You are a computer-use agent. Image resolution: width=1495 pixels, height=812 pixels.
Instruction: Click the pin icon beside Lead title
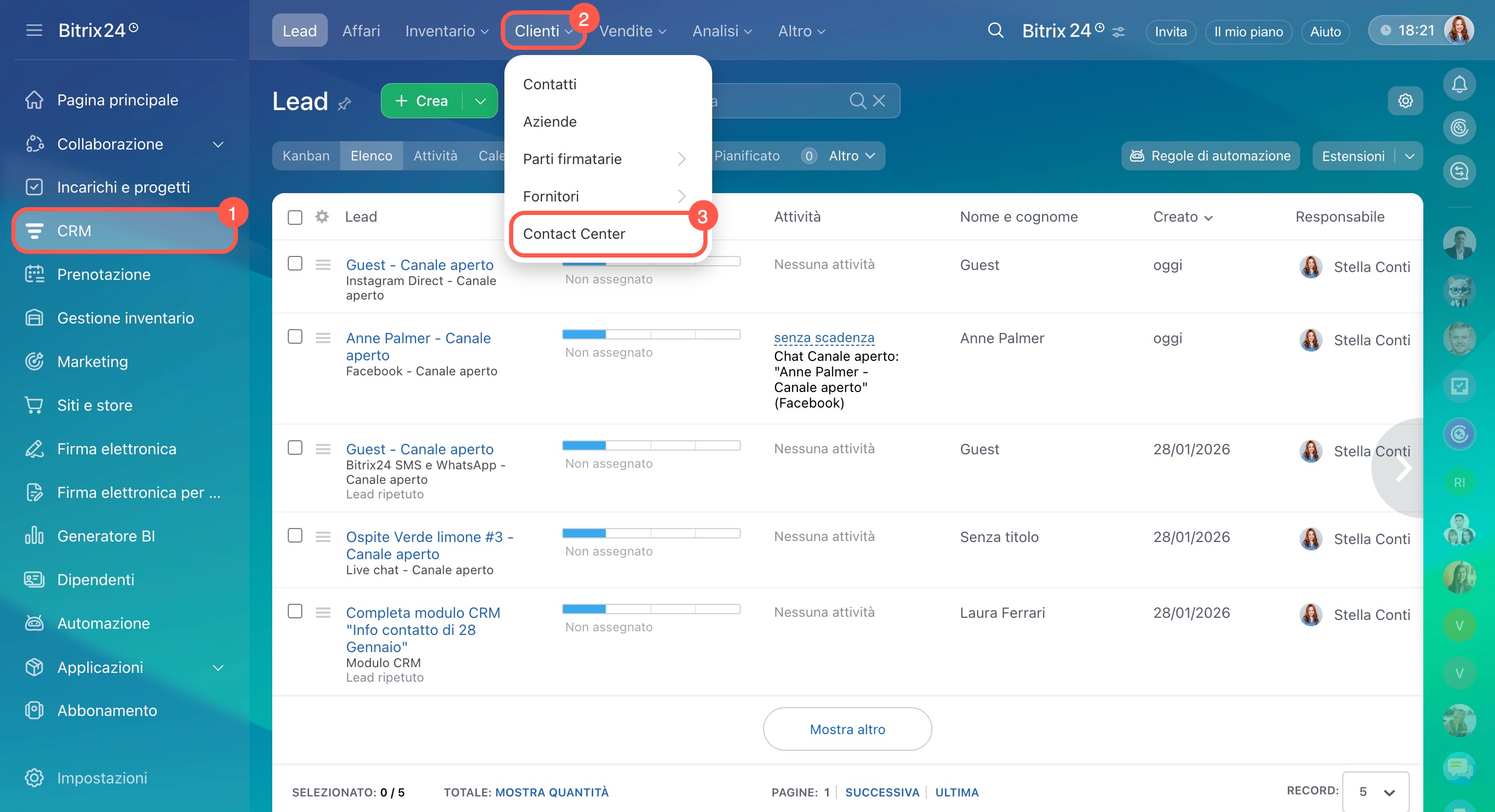click(345, 104)
